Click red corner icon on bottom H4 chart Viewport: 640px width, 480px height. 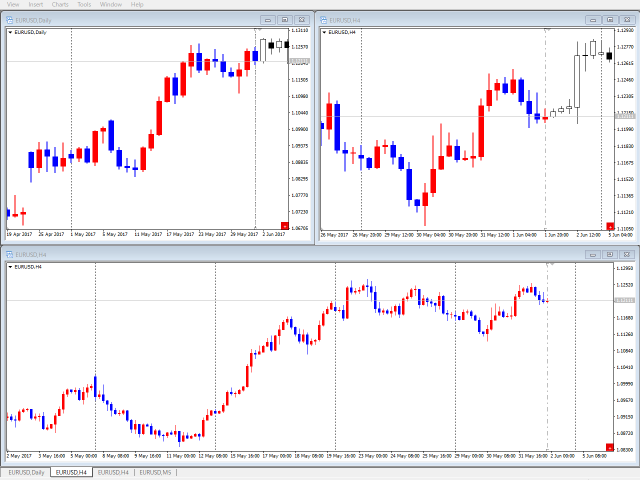point(610,446)
